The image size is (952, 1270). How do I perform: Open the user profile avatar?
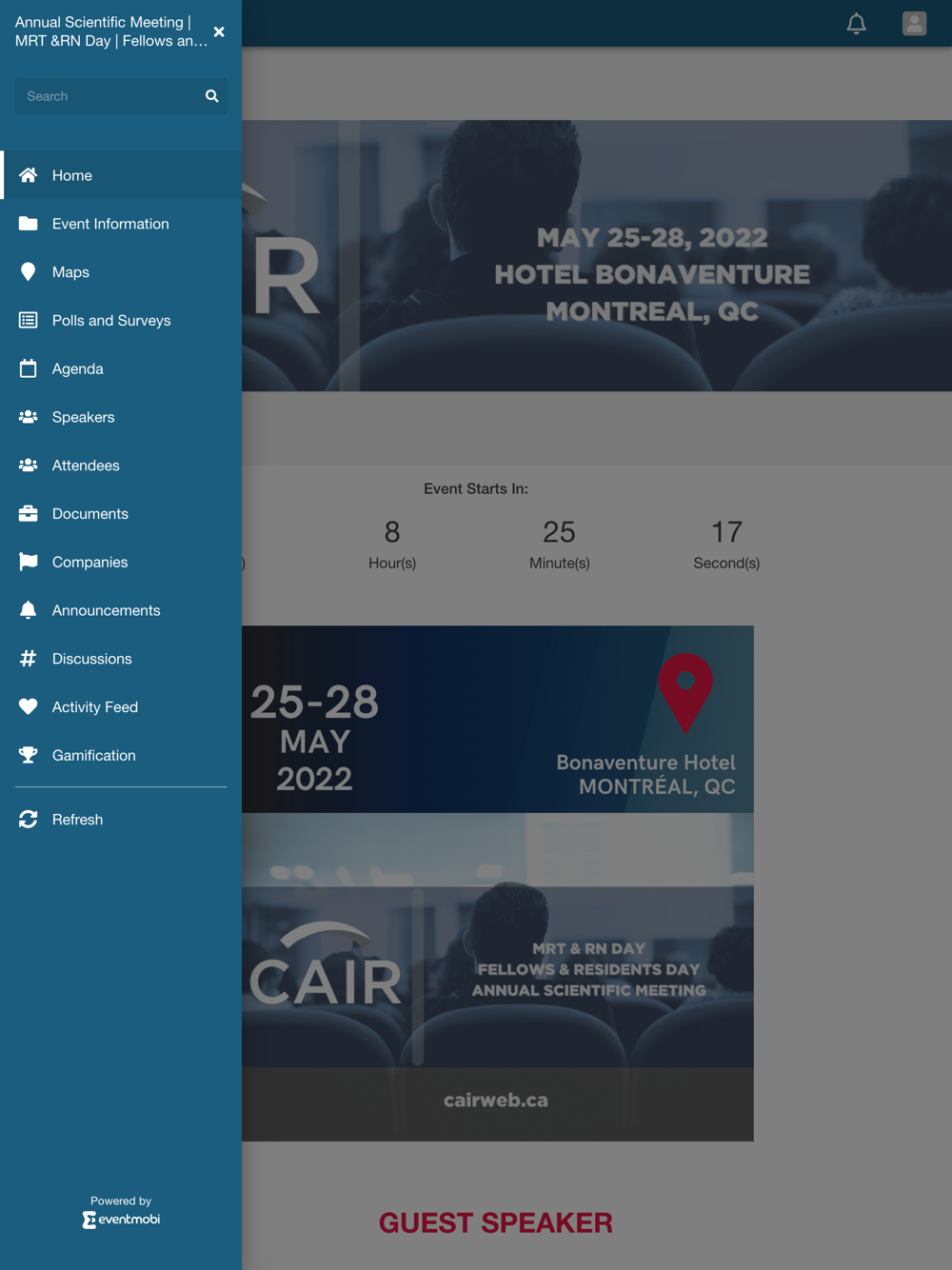[915, 24]
